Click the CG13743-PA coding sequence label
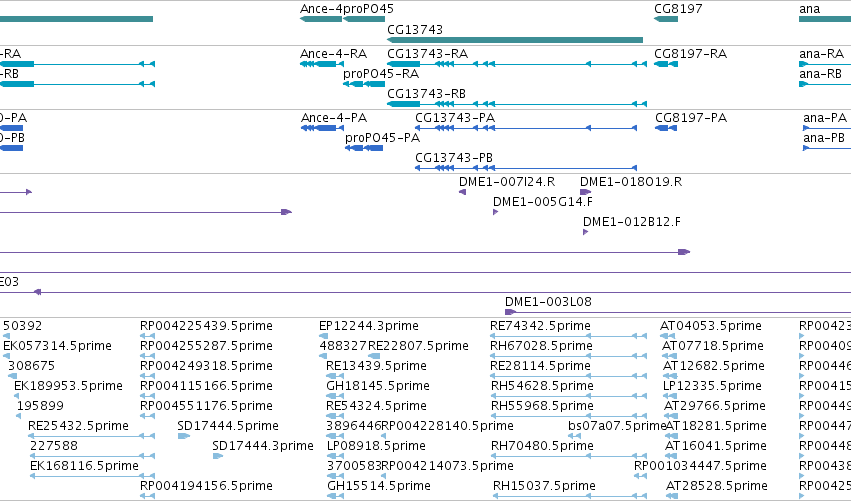 point(455,118)
